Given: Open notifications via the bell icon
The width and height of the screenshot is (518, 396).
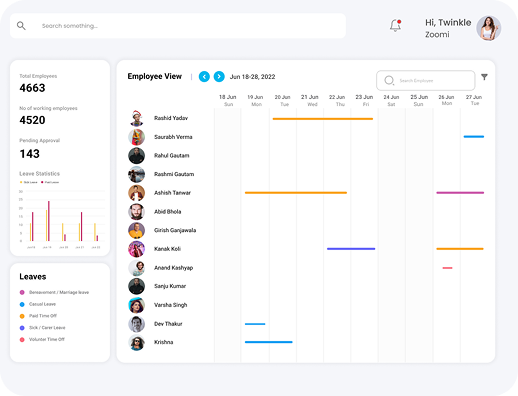Looking at the screenshot, I should click(x=395, y=25).
